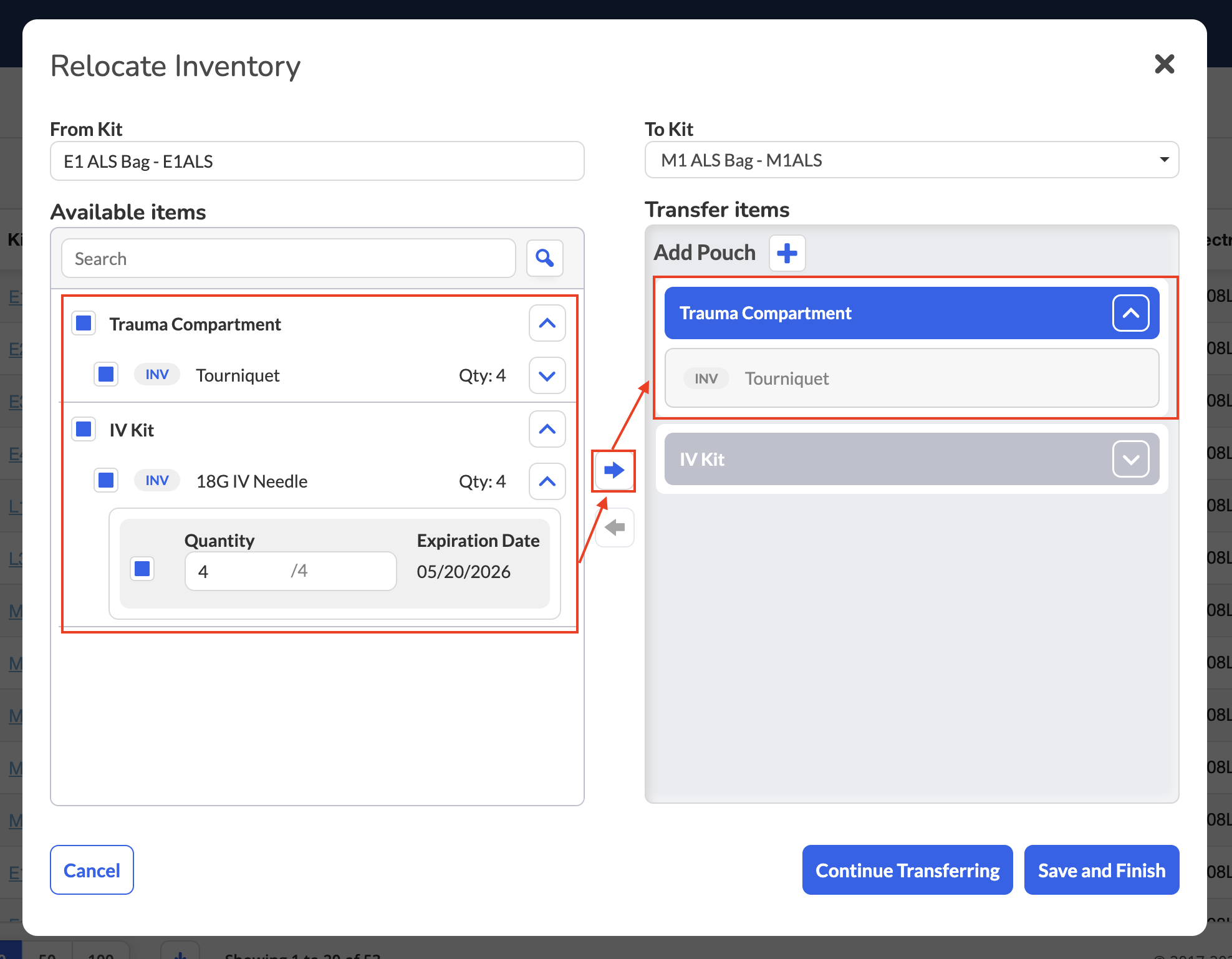1232x959 pixels.
Task: Toggle the IV Kit checkbox
Action: [84, 429]
